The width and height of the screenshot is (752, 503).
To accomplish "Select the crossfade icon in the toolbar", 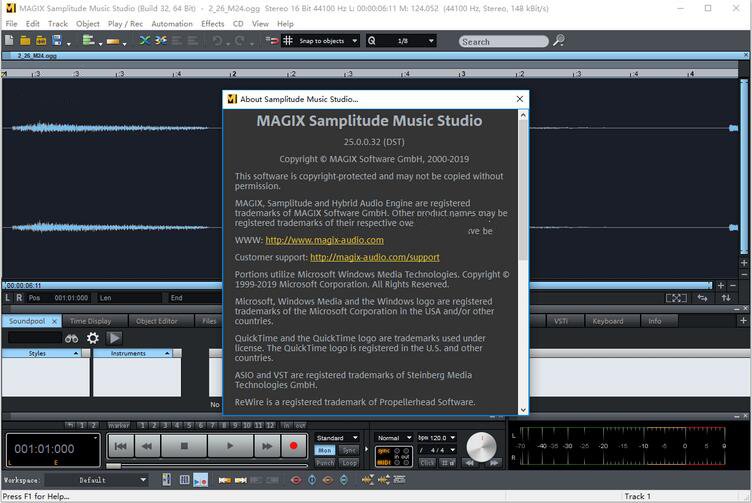I will pos(145,41).
